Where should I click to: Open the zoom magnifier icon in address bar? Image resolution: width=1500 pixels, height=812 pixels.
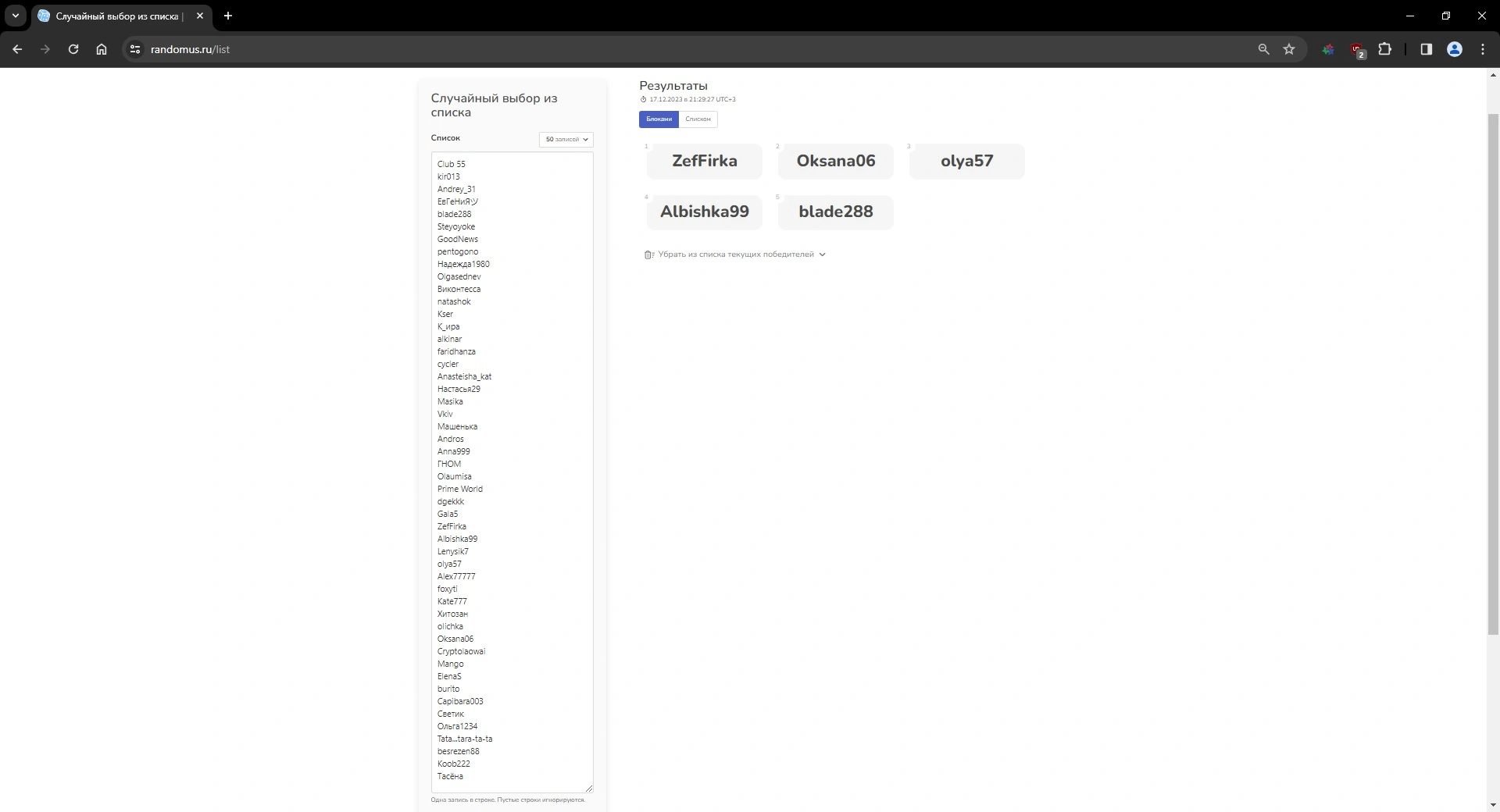click(x=1263, y=49)
